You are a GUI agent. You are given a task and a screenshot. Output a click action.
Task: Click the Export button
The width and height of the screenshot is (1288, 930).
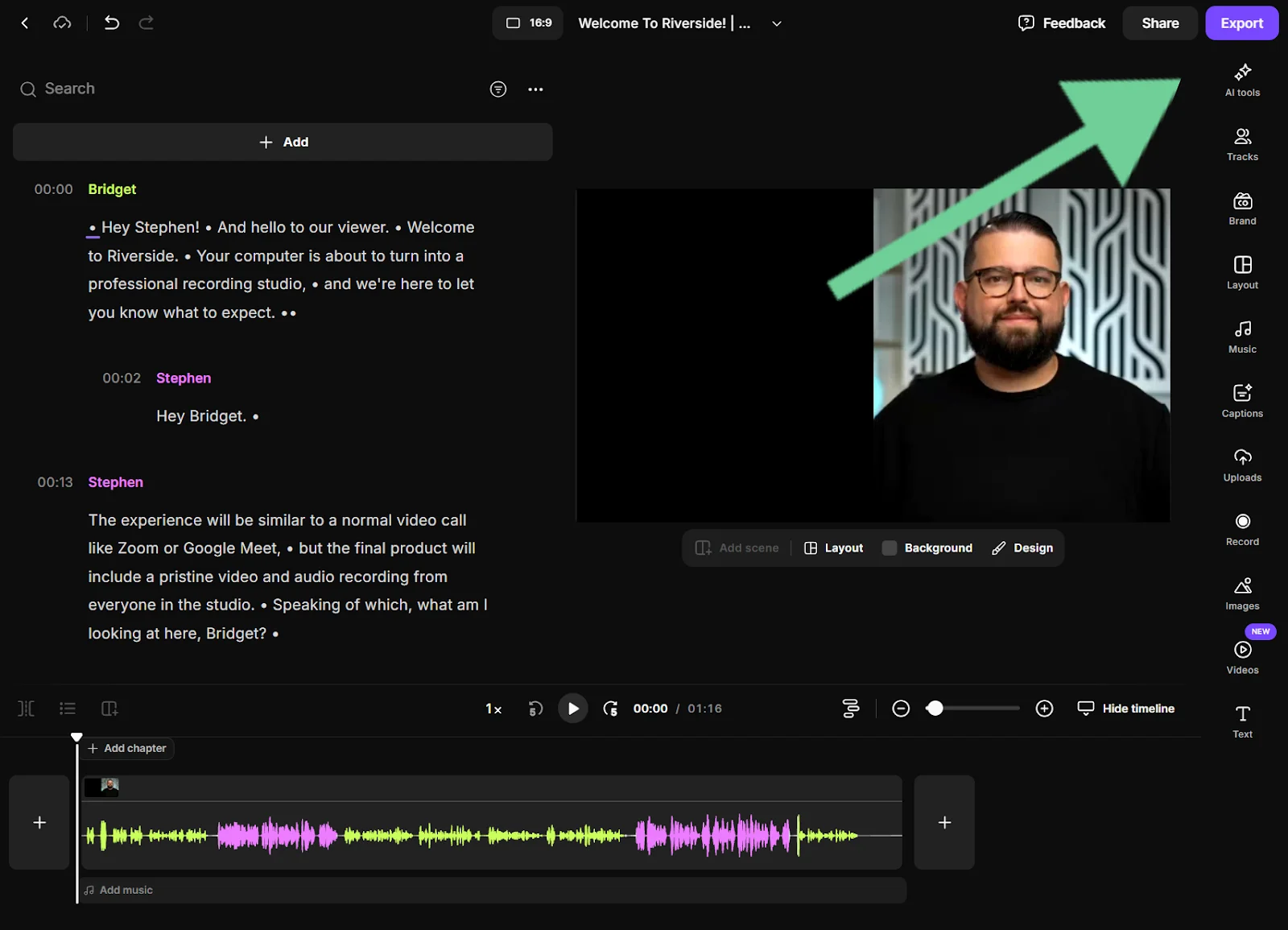[1241, 23]
